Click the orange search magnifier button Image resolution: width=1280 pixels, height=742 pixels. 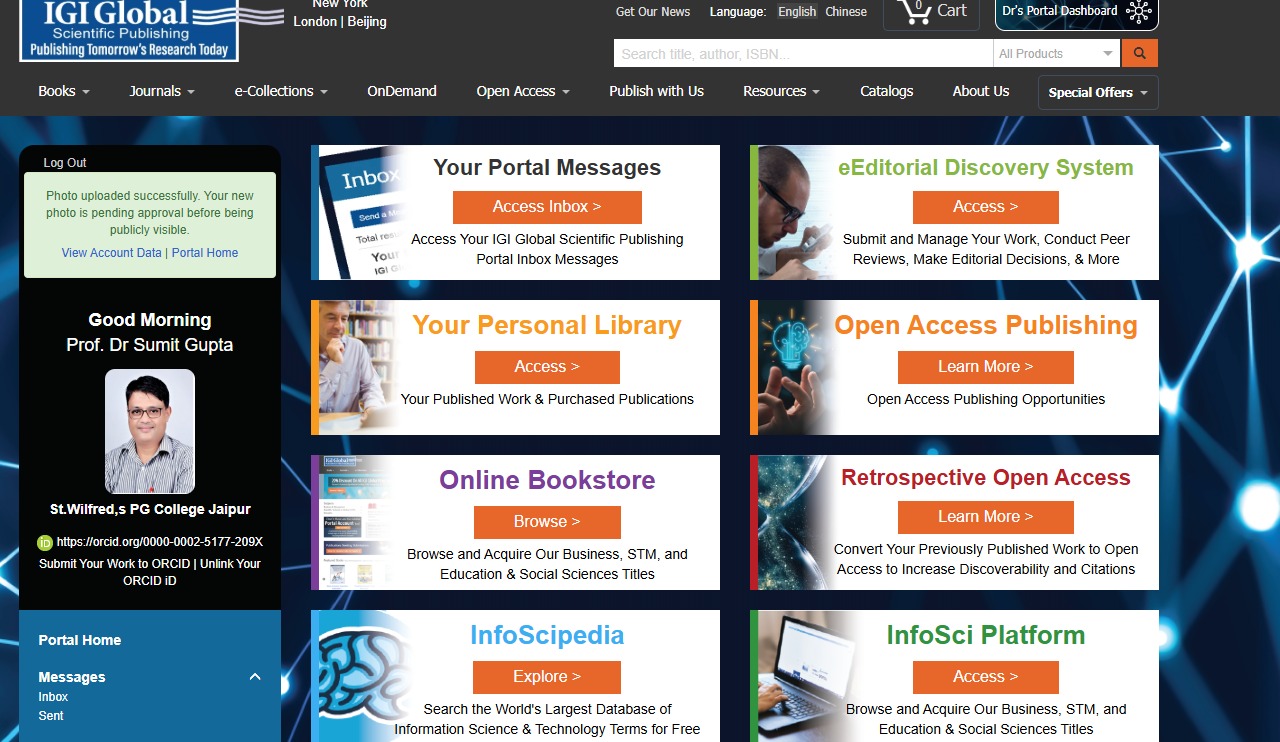[1140, 53]
